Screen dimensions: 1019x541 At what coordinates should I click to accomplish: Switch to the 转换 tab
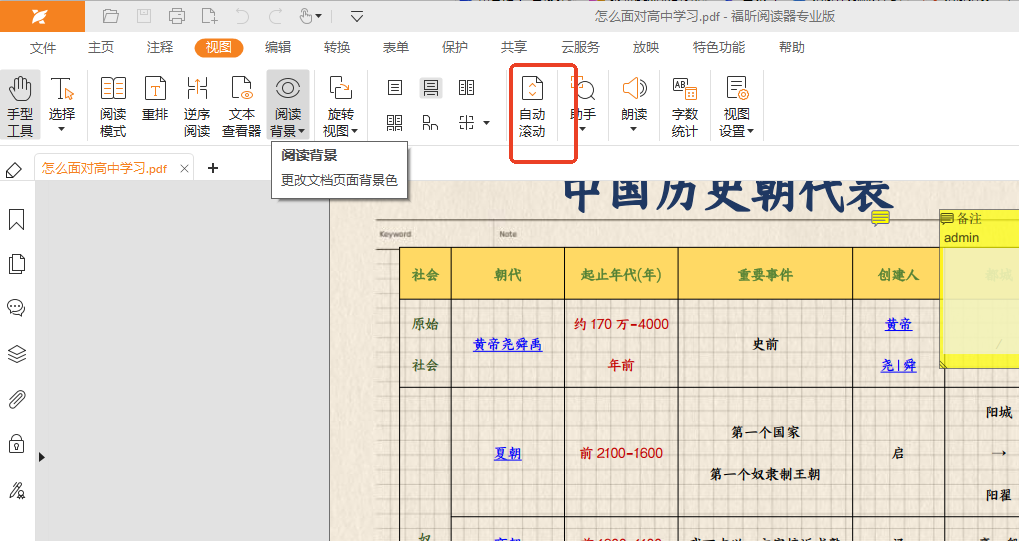point(337,47)
